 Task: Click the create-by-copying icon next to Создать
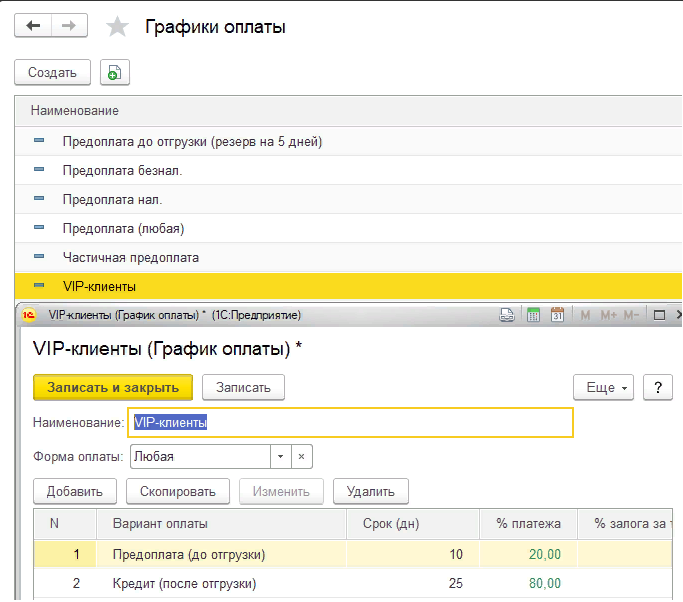pos(114,72)
